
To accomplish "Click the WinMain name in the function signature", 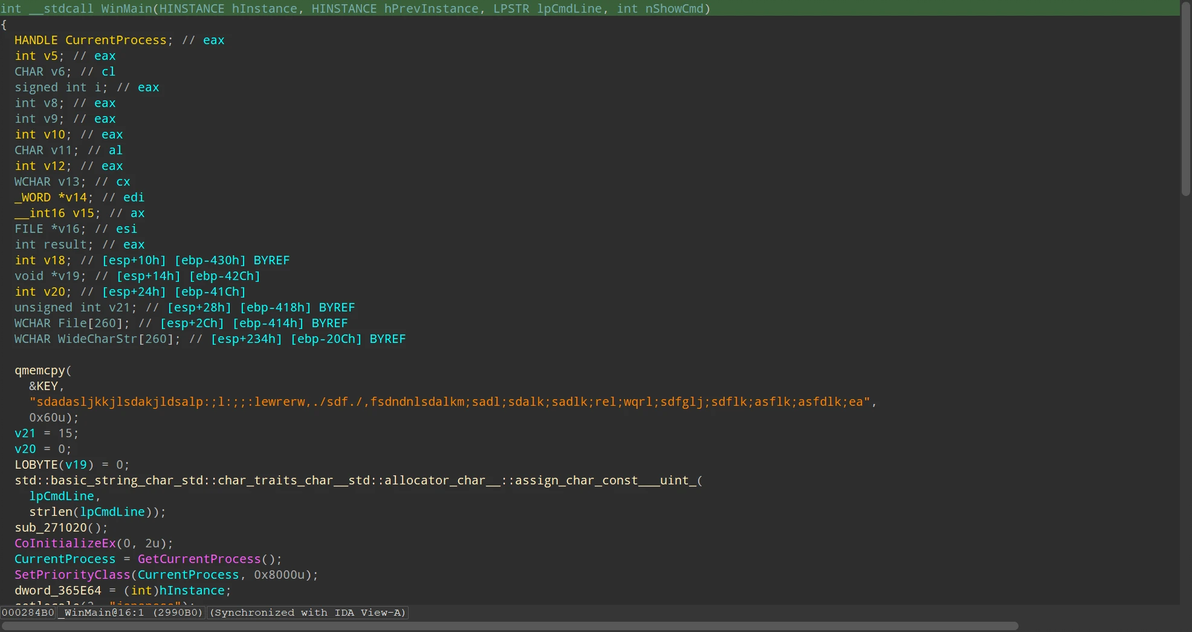I will (127, 8).
